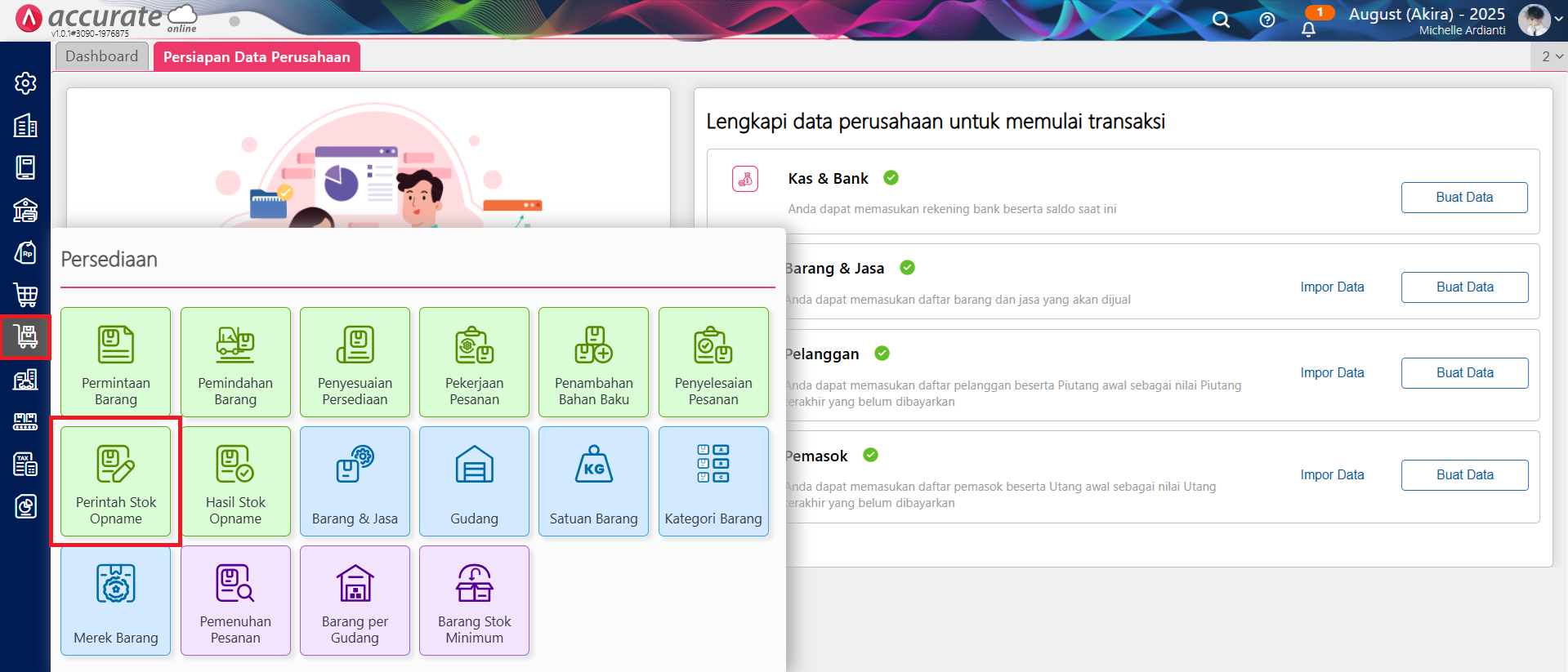This screenshot has width=1568, height=672.
Task: Open the tax sidebar icon
Action: pos(25,464)
